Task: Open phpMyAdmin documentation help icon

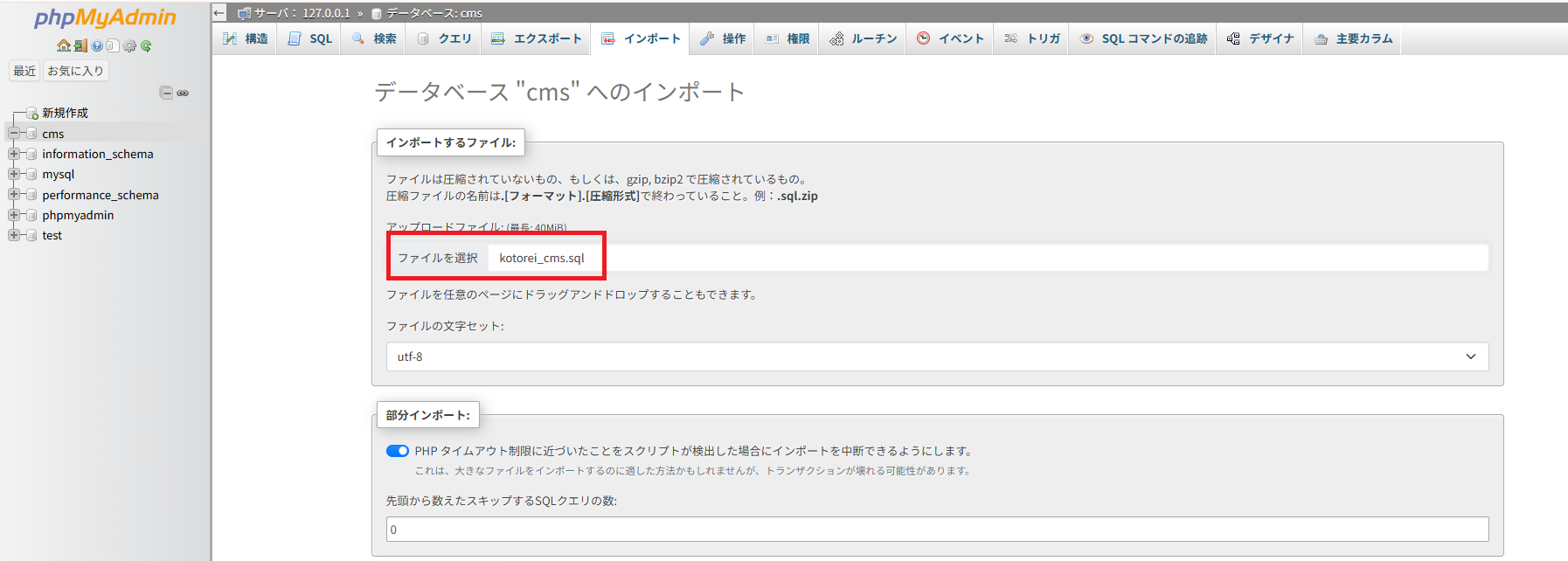Action: click(96, 45)
